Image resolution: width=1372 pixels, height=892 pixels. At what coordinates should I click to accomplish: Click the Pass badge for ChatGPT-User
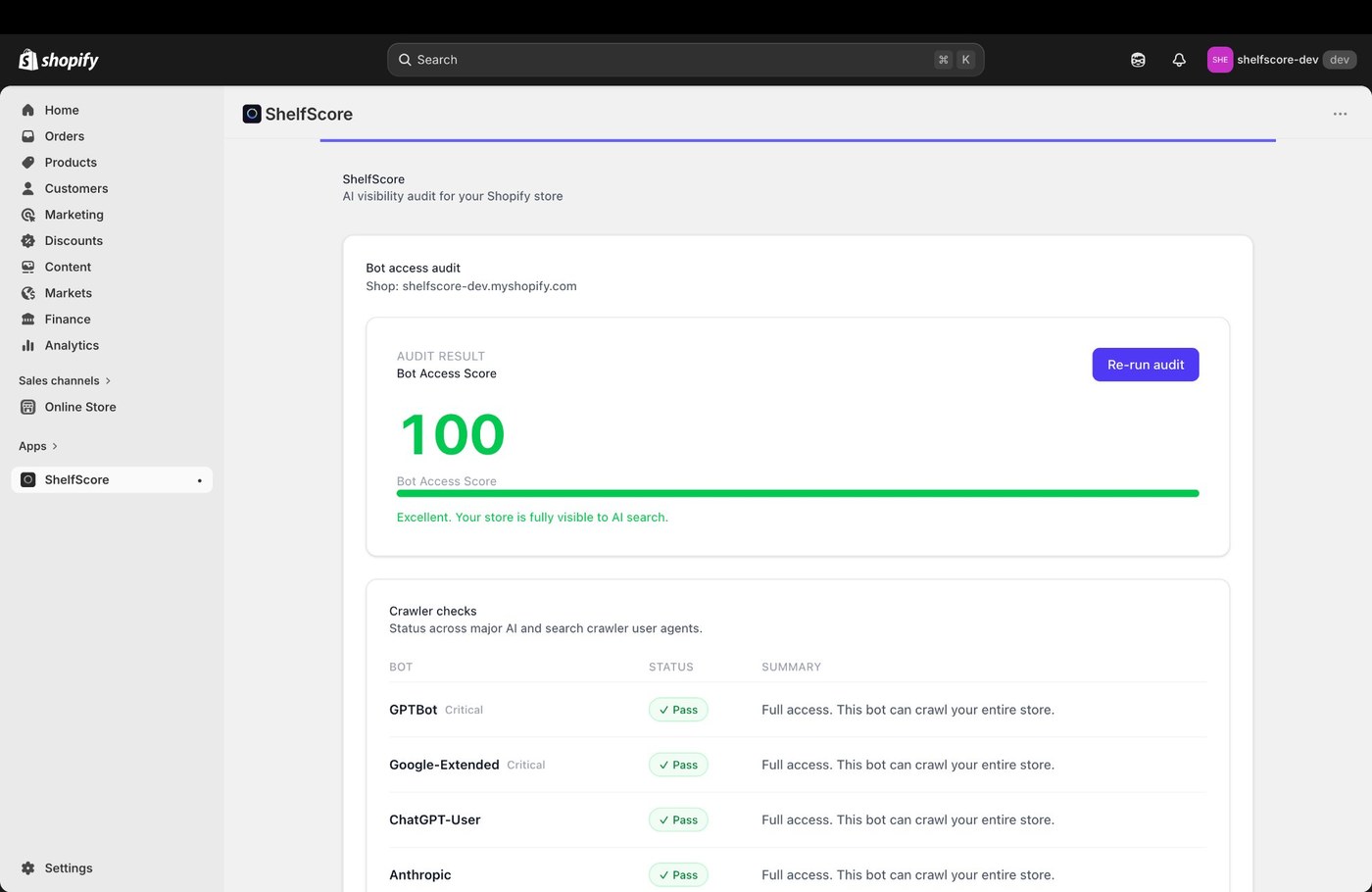[x=678, y=819]
